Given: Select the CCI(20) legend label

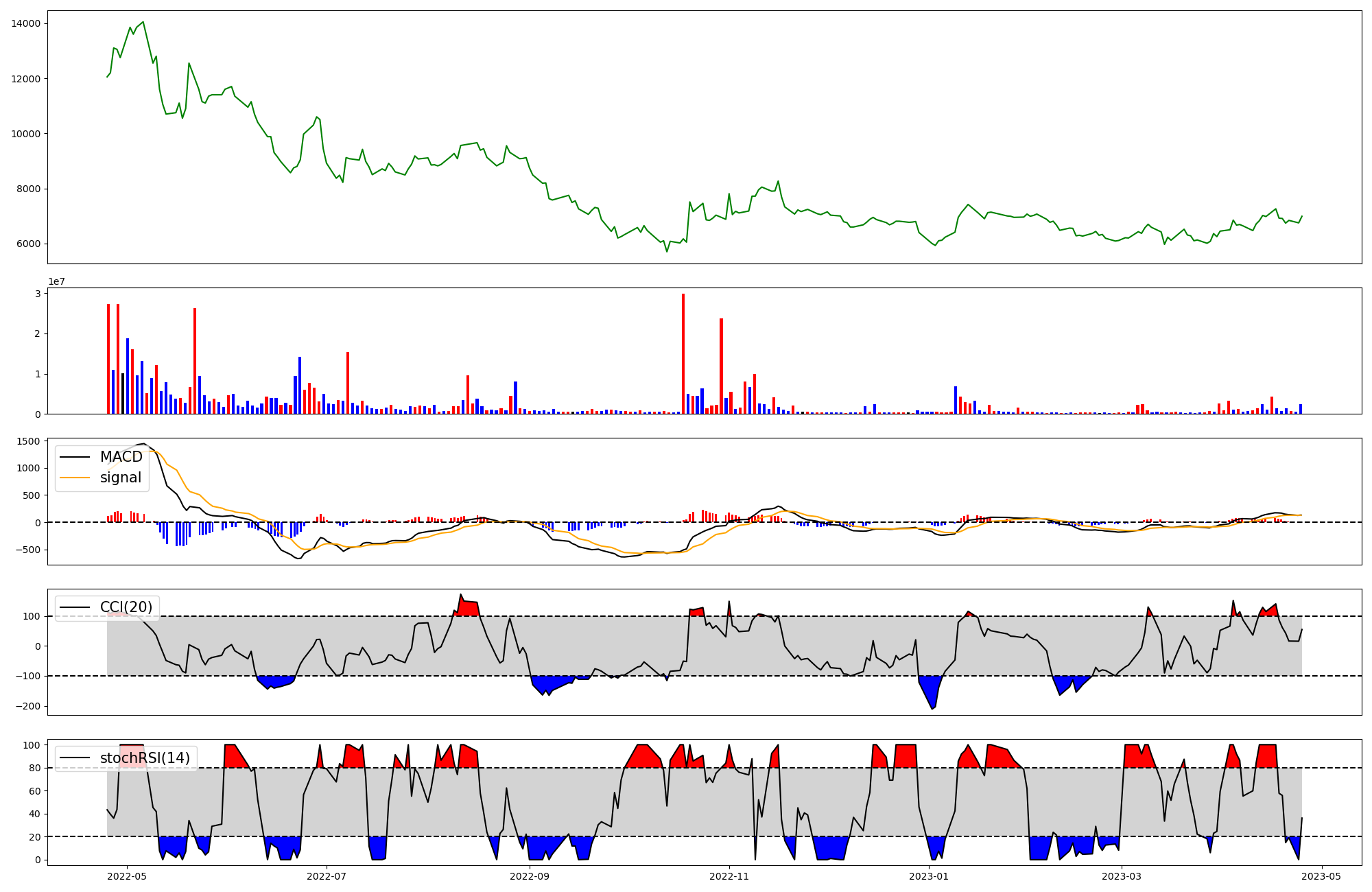Looking at the screenshot, I should [126, 607].
